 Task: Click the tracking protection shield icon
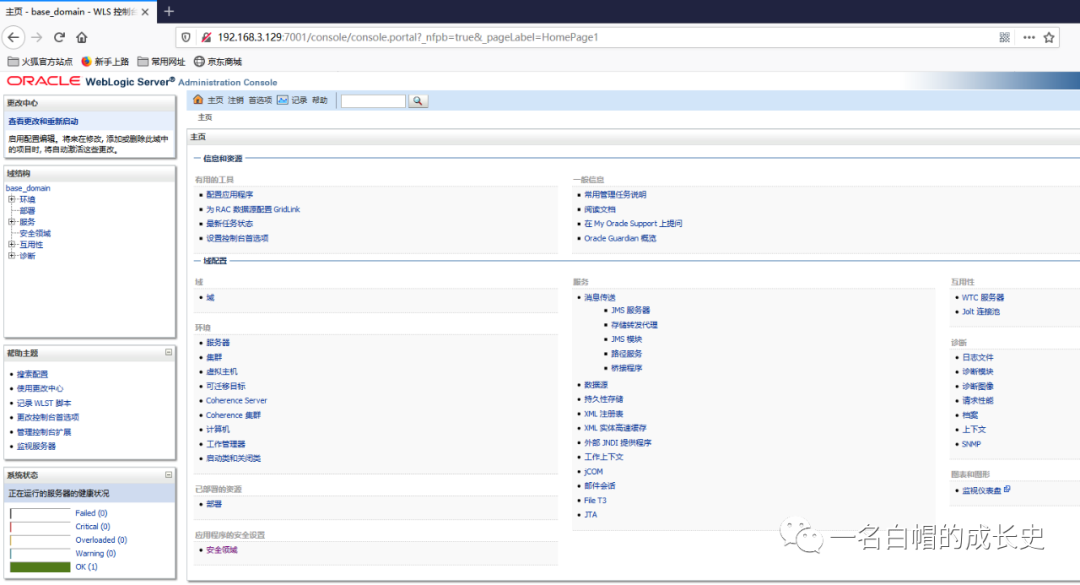(186, 37)
